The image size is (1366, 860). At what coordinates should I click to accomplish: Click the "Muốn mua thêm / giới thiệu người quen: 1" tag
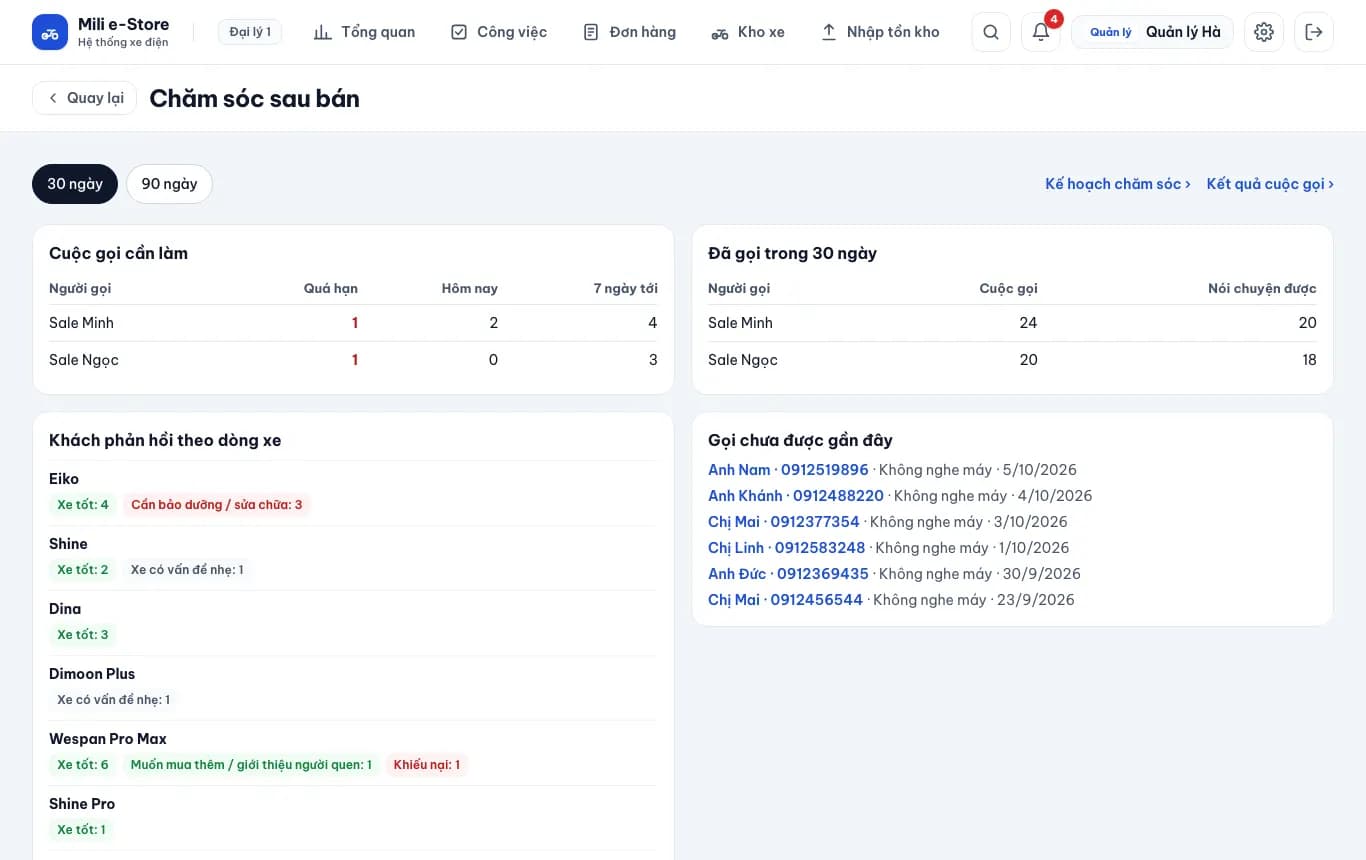[x=251, y=765]
